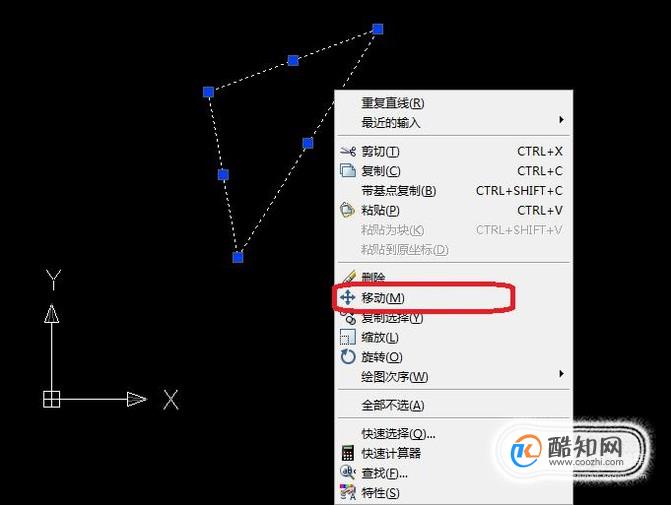Image resolution: width=671 pixels, height=505 pixels.
Task: Click the scale icon beside 缩放(L)
Action: 347,337
